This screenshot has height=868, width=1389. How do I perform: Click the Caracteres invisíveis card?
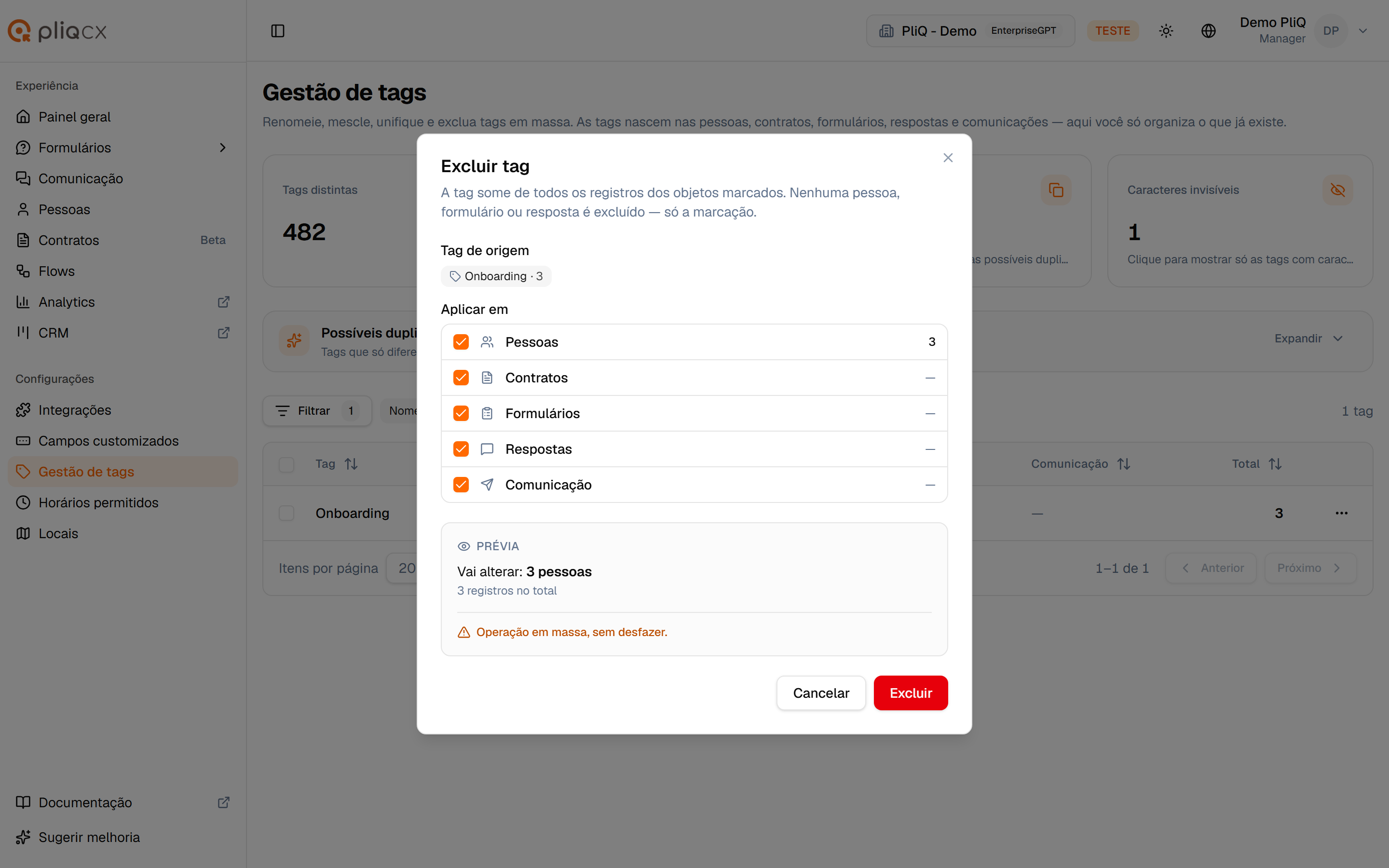click(1240, 221)
